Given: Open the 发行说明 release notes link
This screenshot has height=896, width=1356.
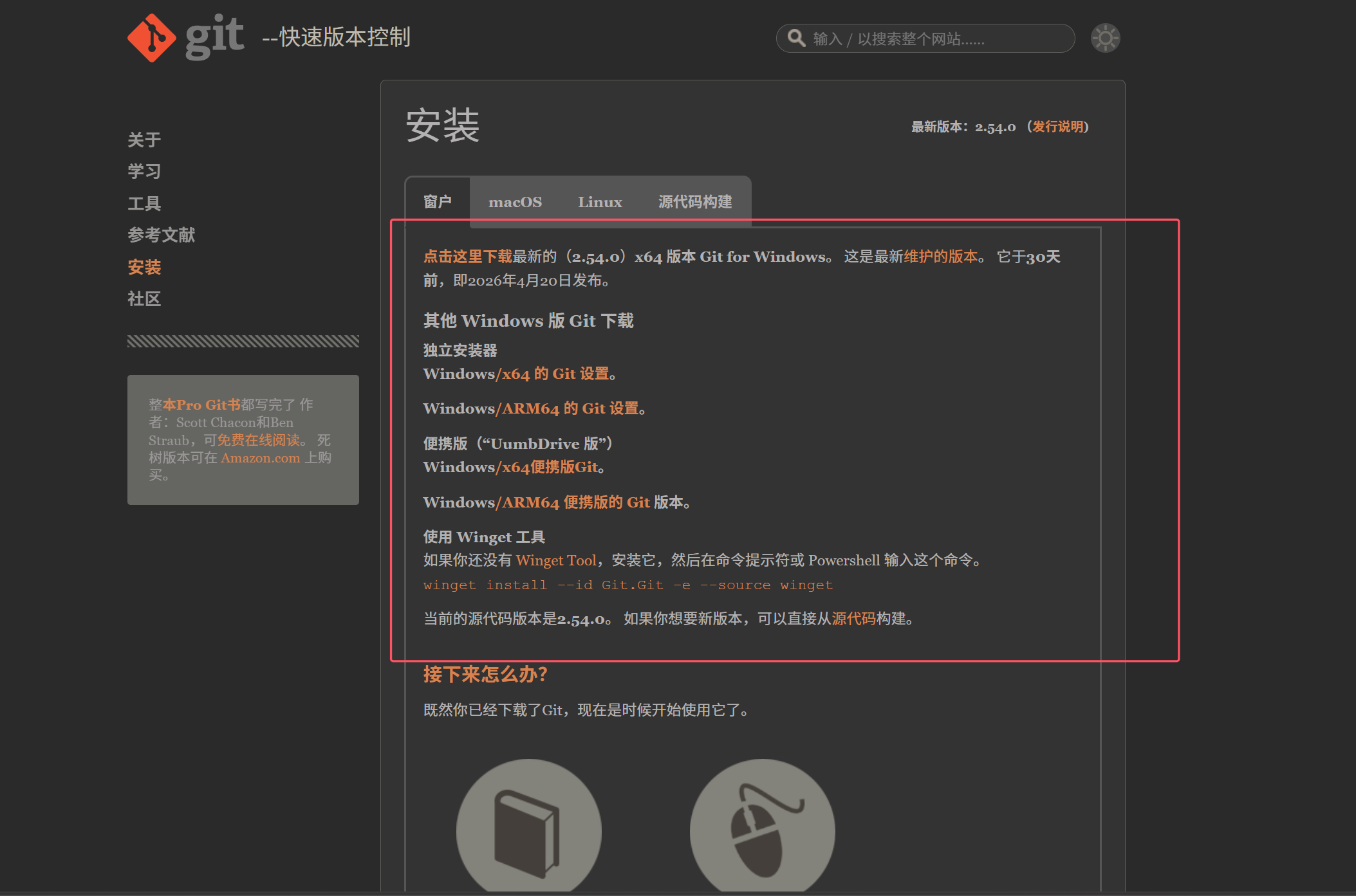Looking at the screenshot, I should coord(1058,127).
